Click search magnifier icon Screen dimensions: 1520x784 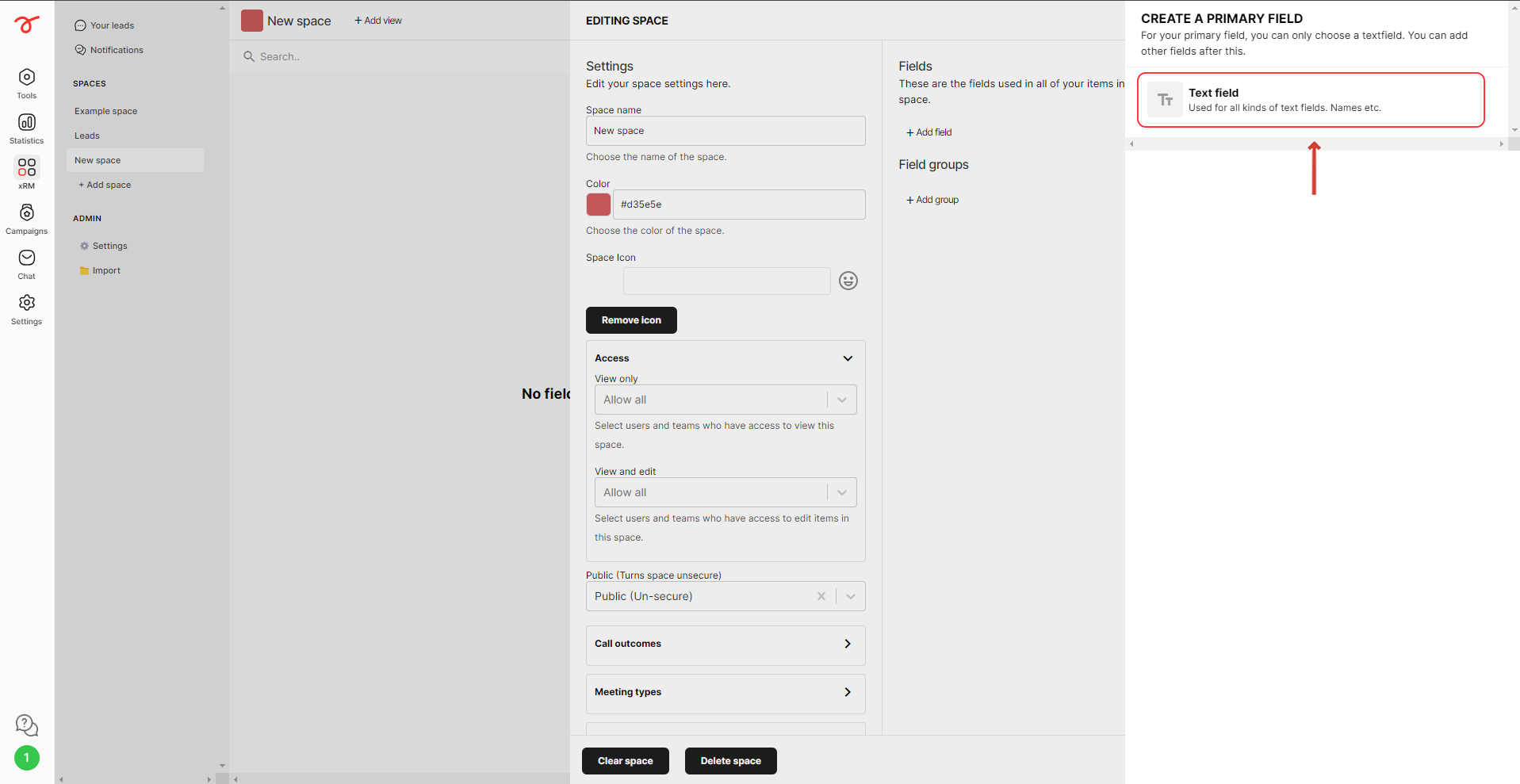249,56
